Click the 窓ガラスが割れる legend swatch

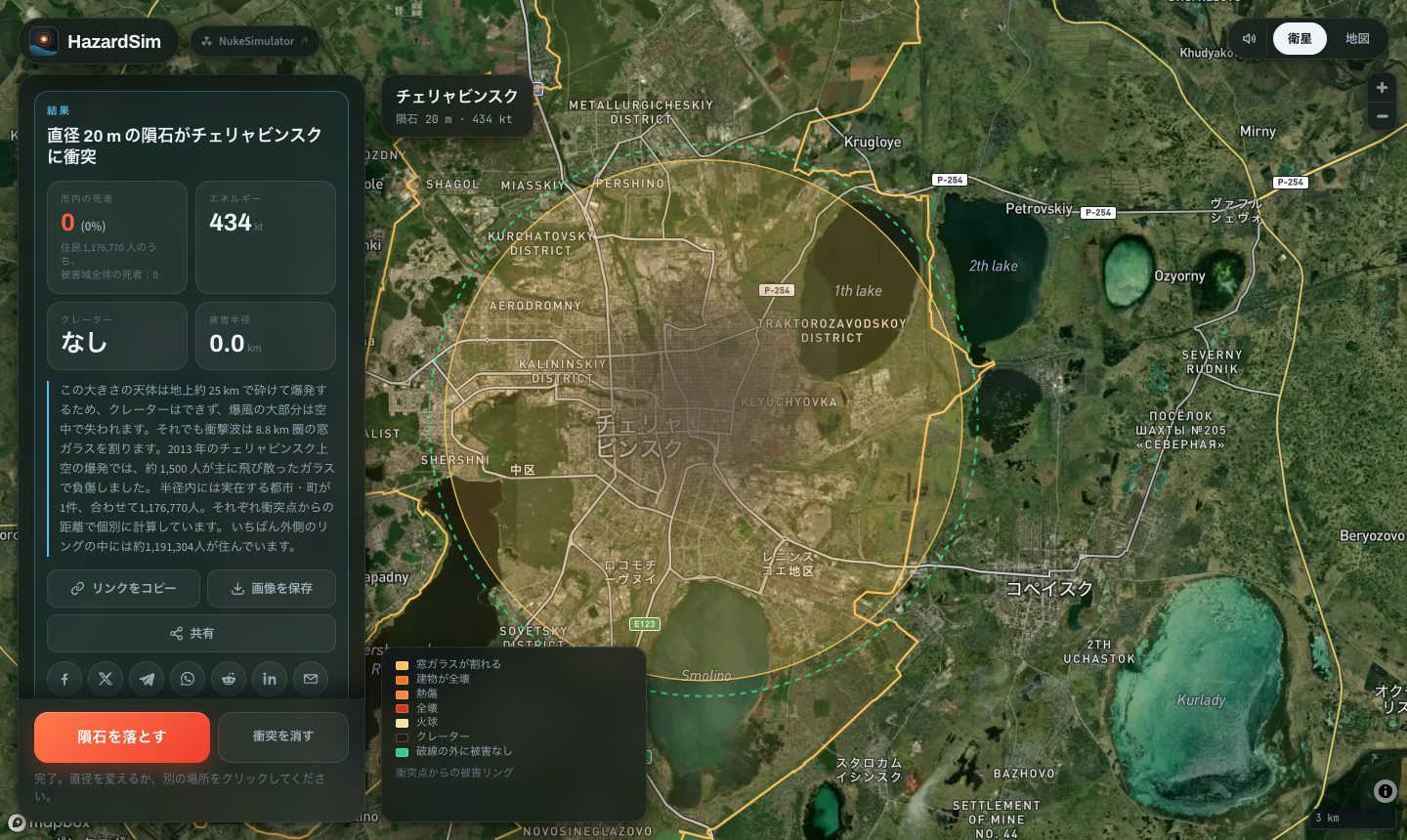(402, 665)
